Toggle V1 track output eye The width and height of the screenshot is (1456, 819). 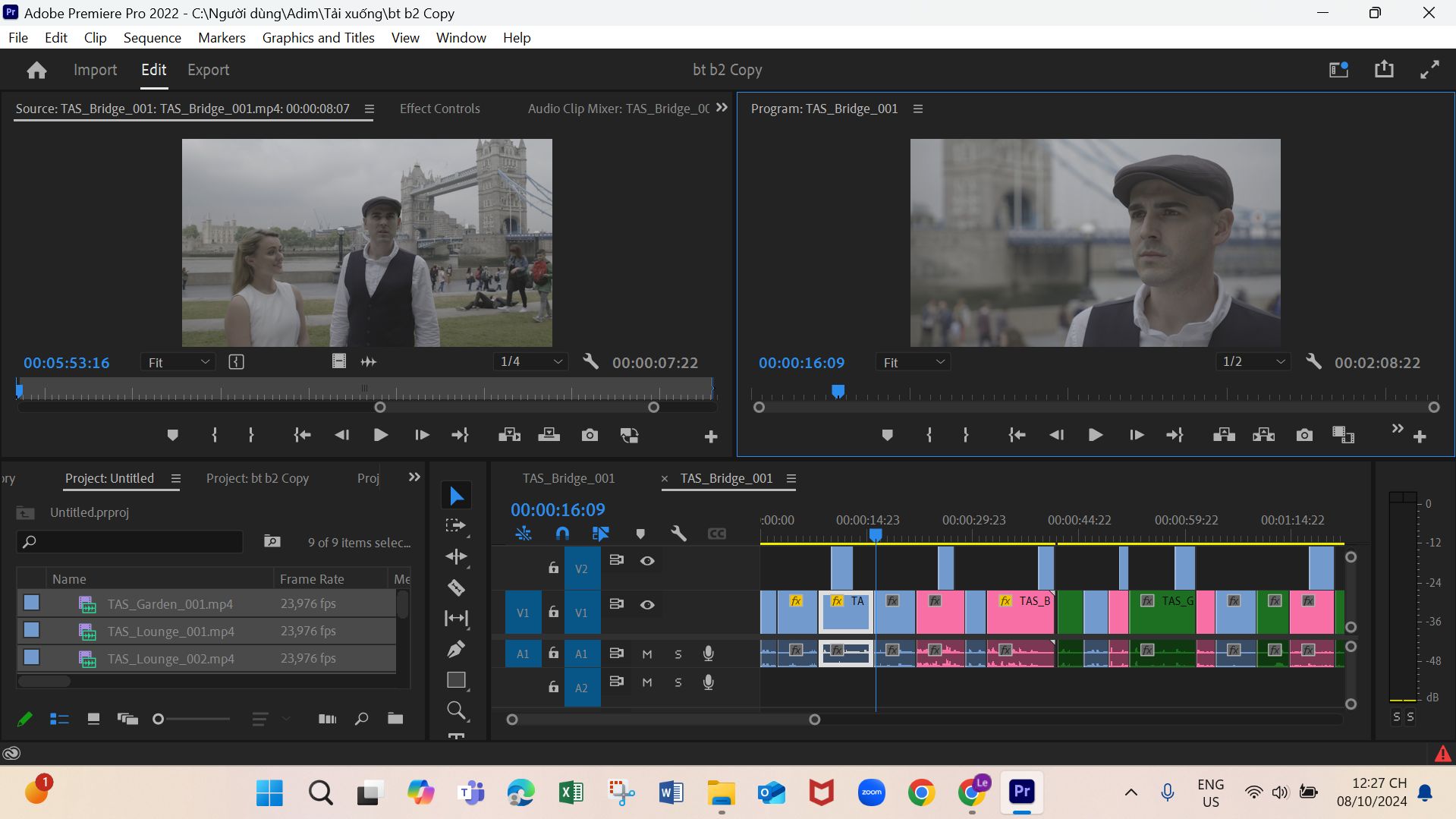coord(647,605)
